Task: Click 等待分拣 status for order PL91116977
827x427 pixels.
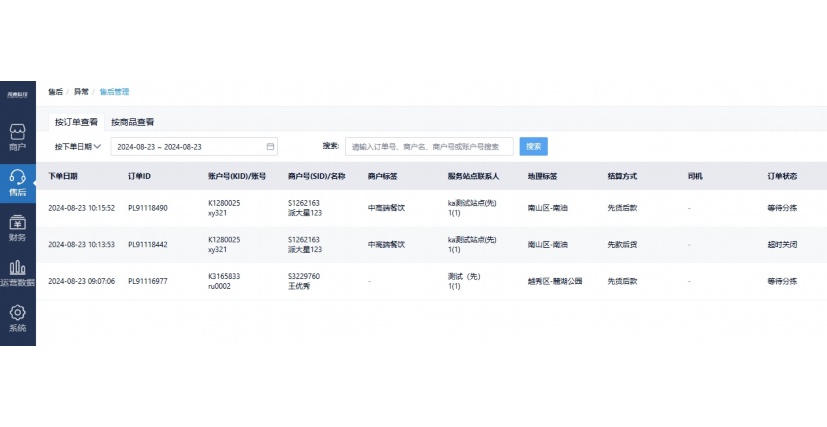Action: [782, 282]
